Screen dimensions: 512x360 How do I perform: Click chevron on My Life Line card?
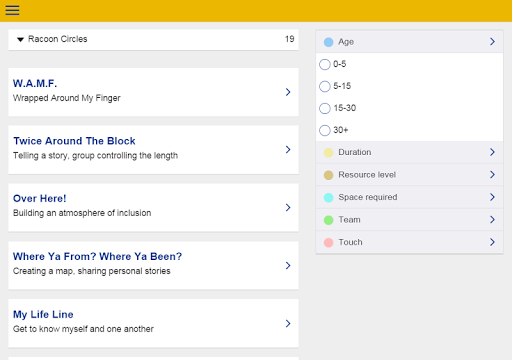[x=288, y=323]
